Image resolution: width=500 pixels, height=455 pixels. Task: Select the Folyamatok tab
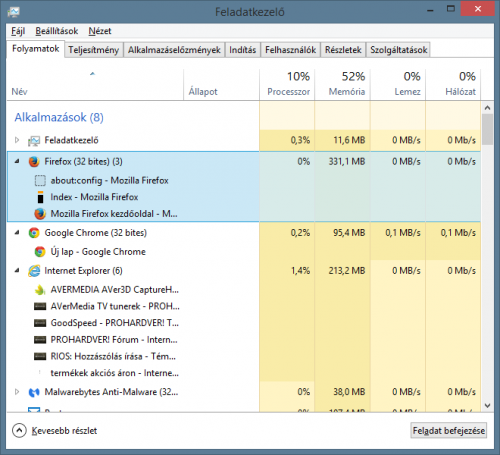35,49
